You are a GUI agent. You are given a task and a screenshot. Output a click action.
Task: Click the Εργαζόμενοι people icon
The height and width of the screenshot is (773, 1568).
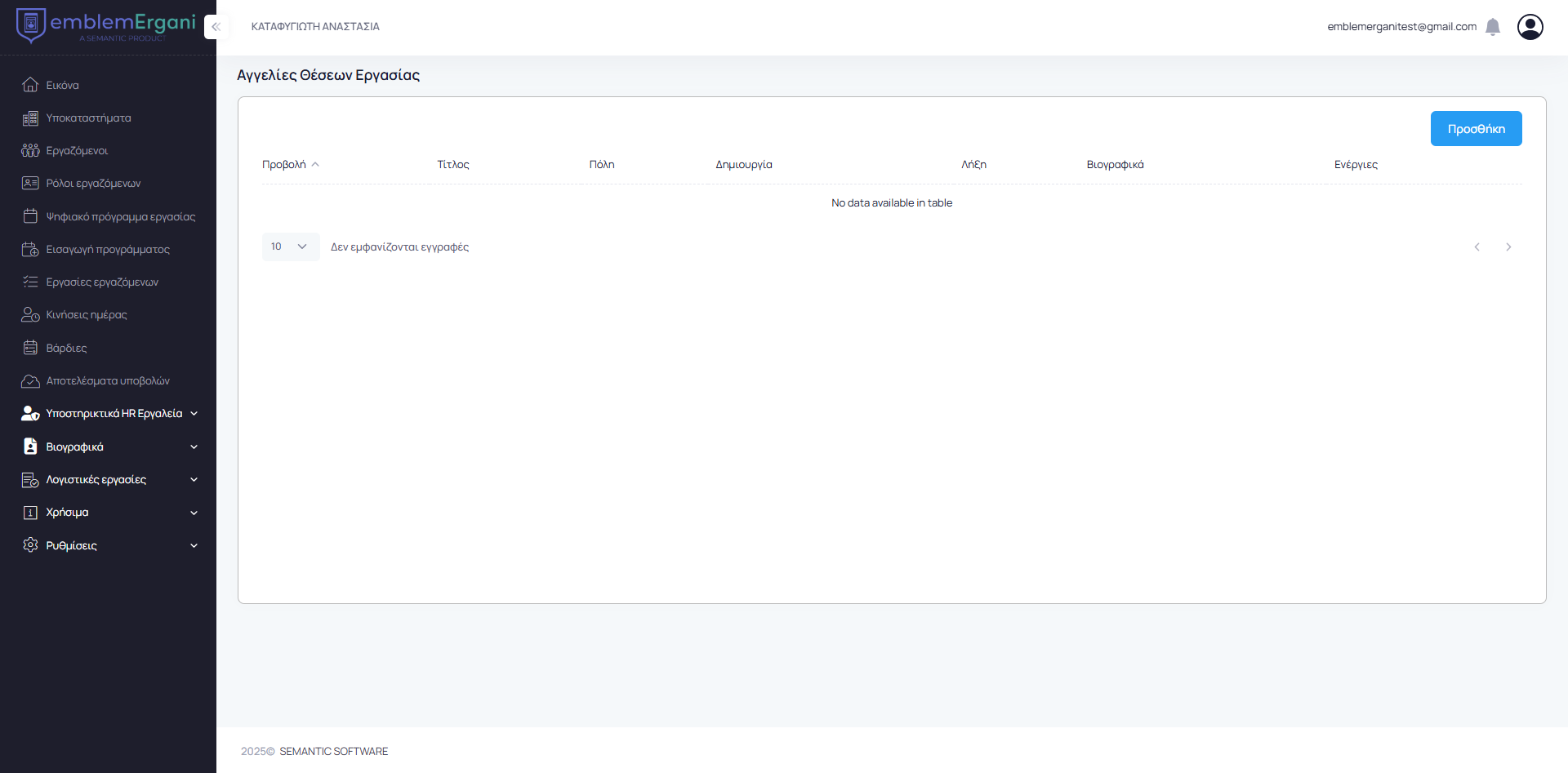tap(30, 151)
